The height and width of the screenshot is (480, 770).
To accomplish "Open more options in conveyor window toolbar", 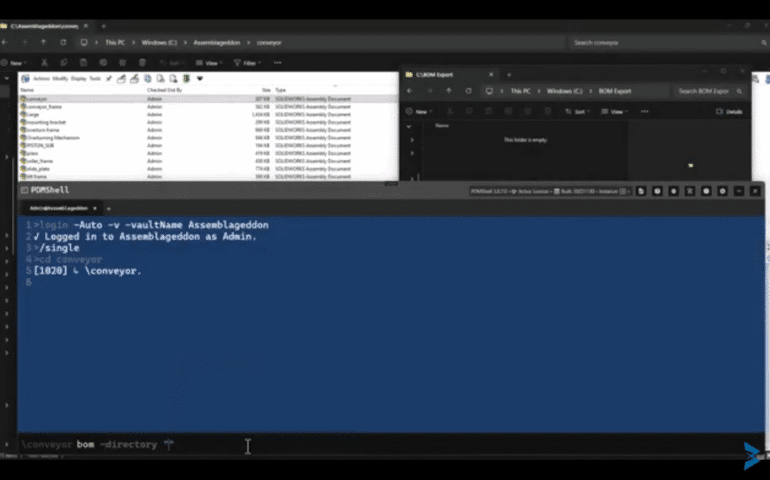I will (x=278, y=63).
